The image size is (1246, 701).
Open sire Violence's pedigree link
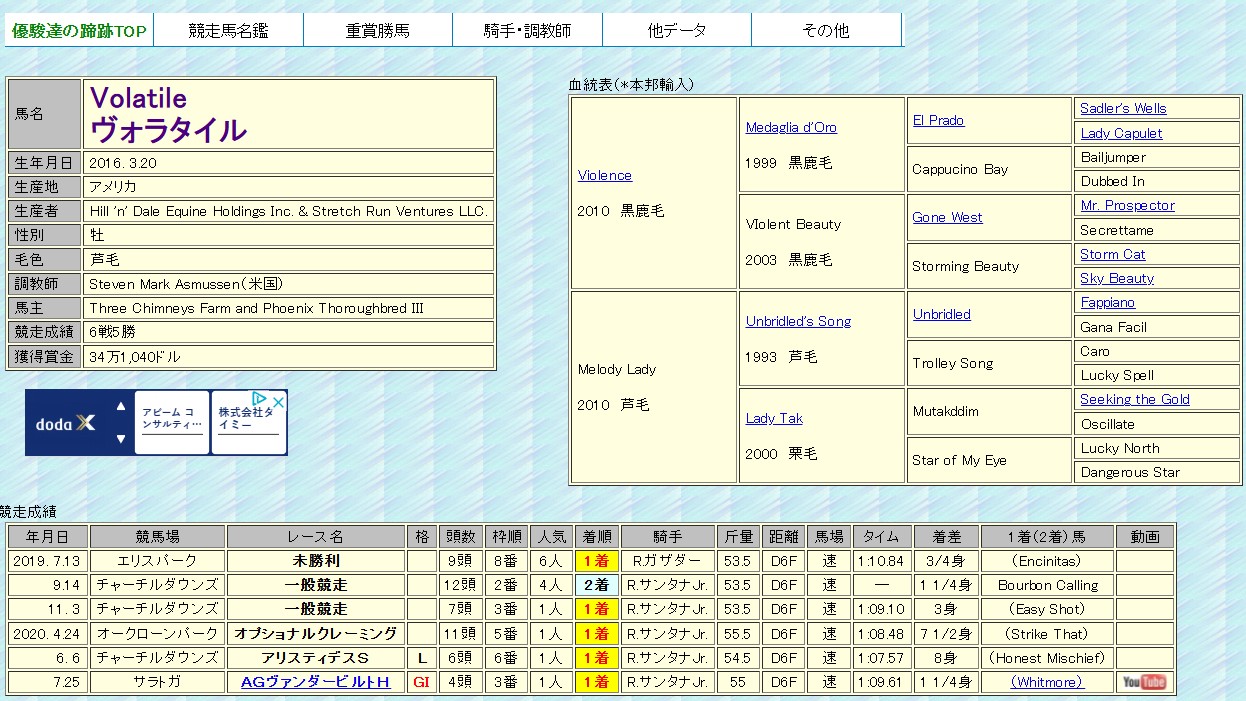tap(605, 175)
